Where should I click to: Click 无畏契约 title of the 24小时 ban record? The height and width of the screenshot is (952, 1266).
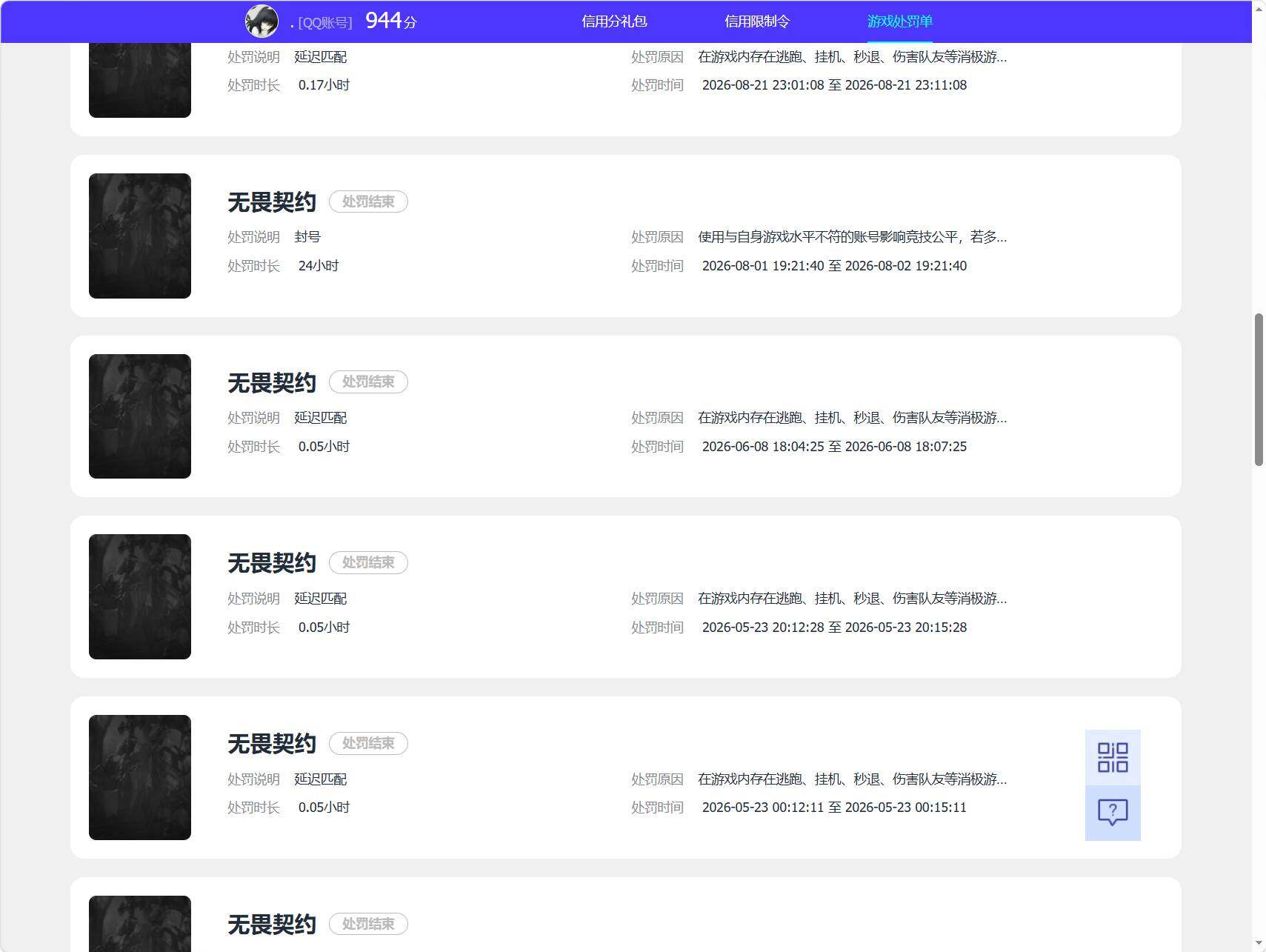pos(272,202)
